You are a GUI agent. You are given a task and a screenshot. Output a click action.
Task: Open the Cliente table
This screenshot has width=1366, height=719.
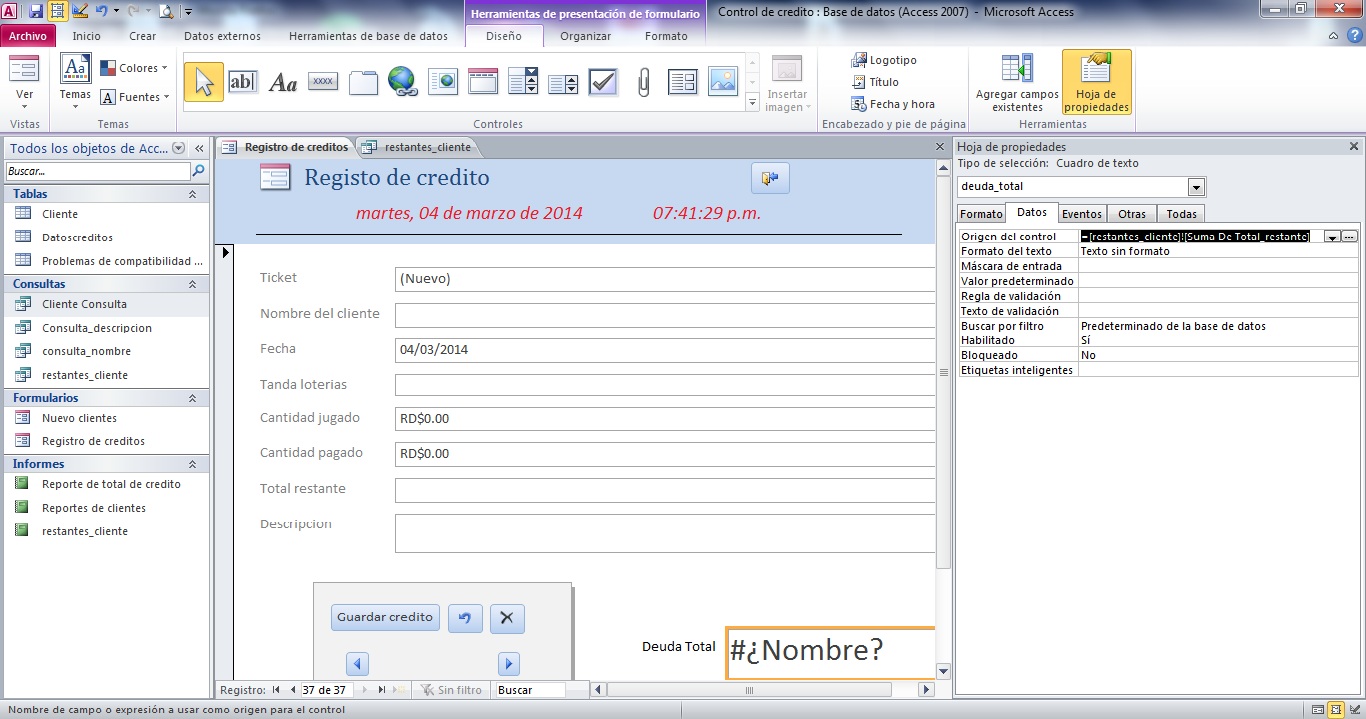60,214
